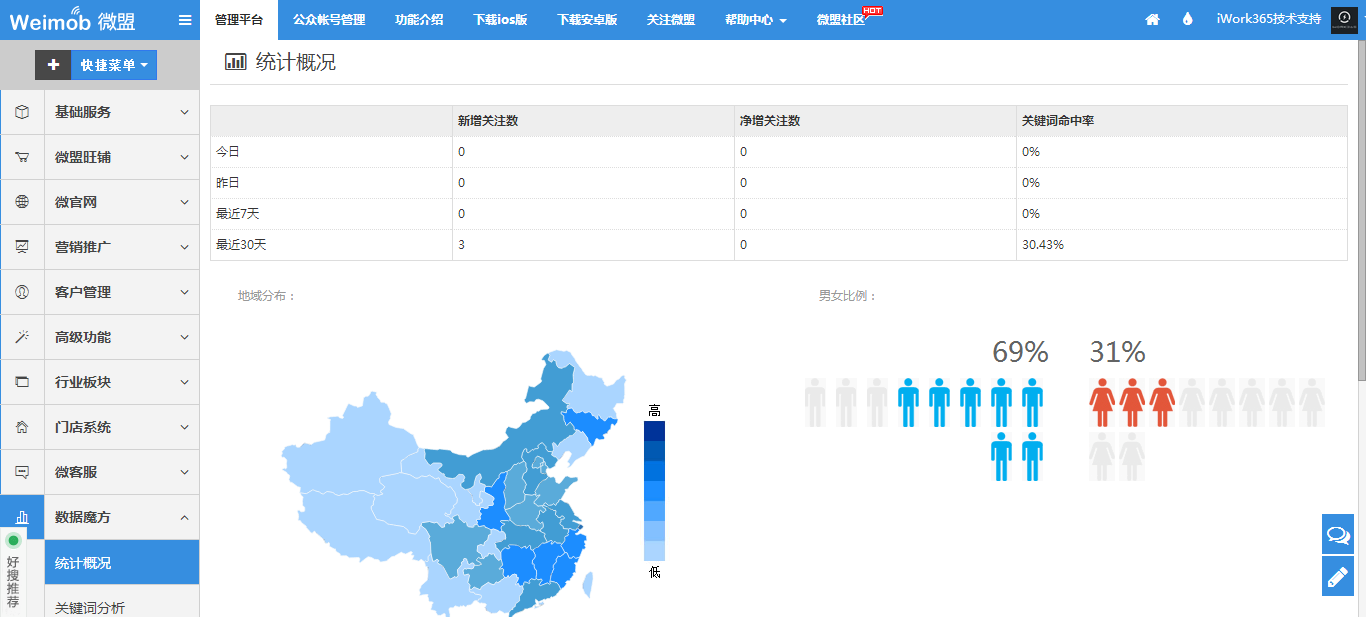The width and height of the screenshot is (1366, 617).
Task: Click the shopping cart icon for 微盟旺铺
Action: [22, 157]
